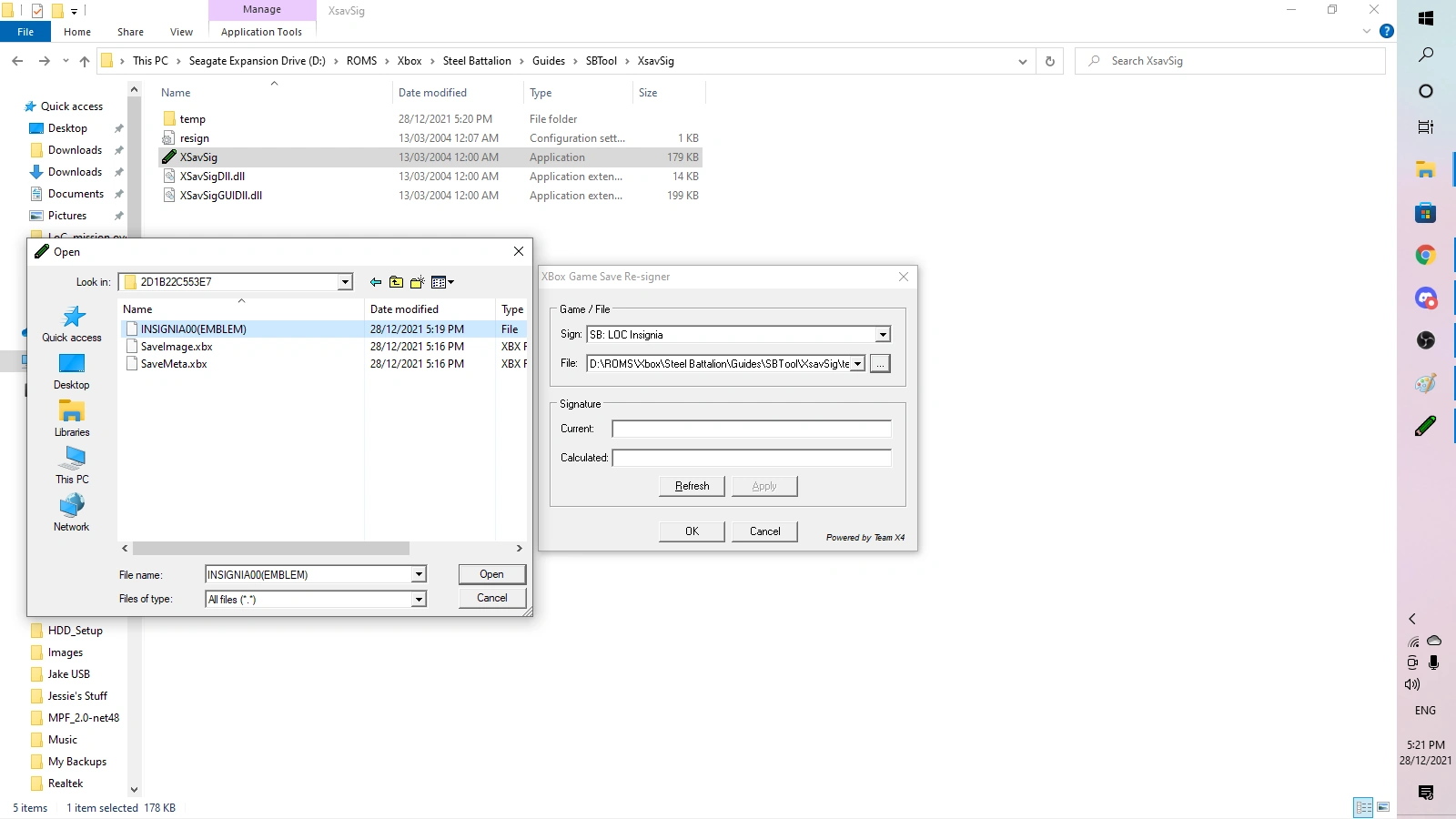Open Microsoft Store from the taskbar
This screenshot has height=819, width=1456.
(1426, 213)
